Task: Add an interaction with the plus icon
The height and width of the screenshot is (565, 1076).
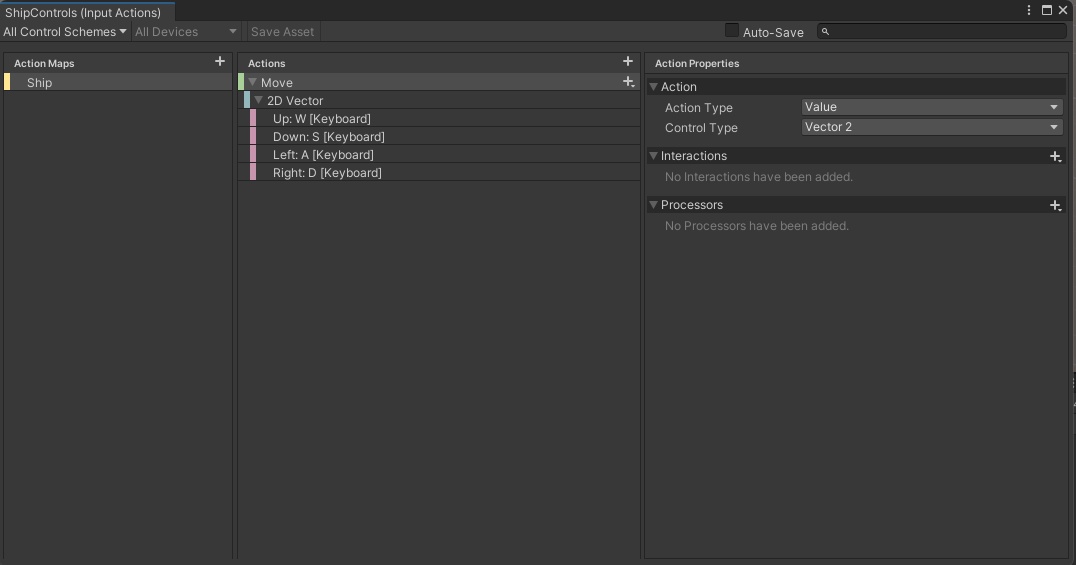Action: tap(1055, 156)
